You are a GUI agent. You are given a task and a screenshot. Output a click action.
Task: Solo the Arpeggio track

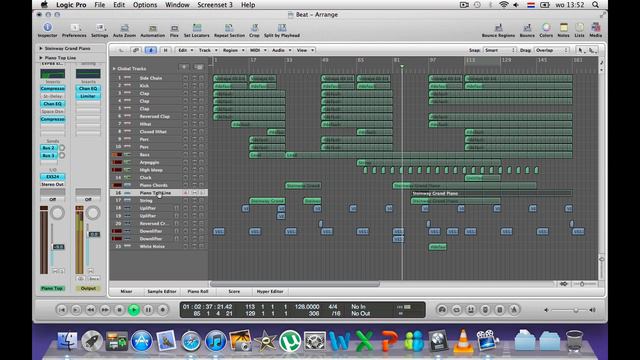pyautogui.click(x=201, y=162)
